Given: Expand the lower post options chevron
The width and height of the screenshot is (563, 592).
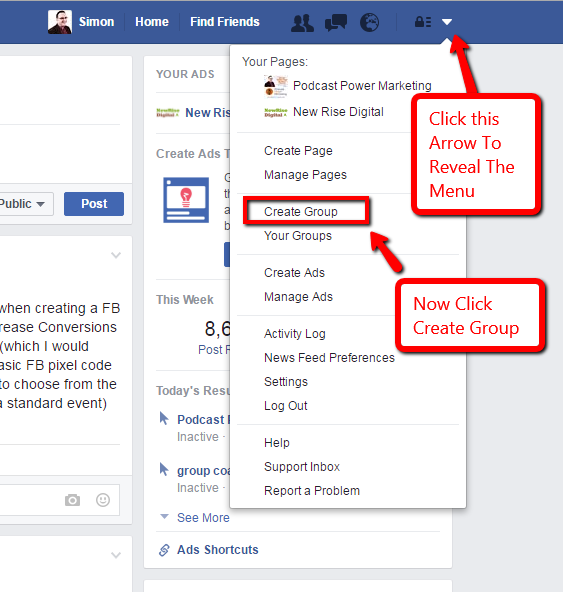Looking at the screenshot, I should 116,555.
